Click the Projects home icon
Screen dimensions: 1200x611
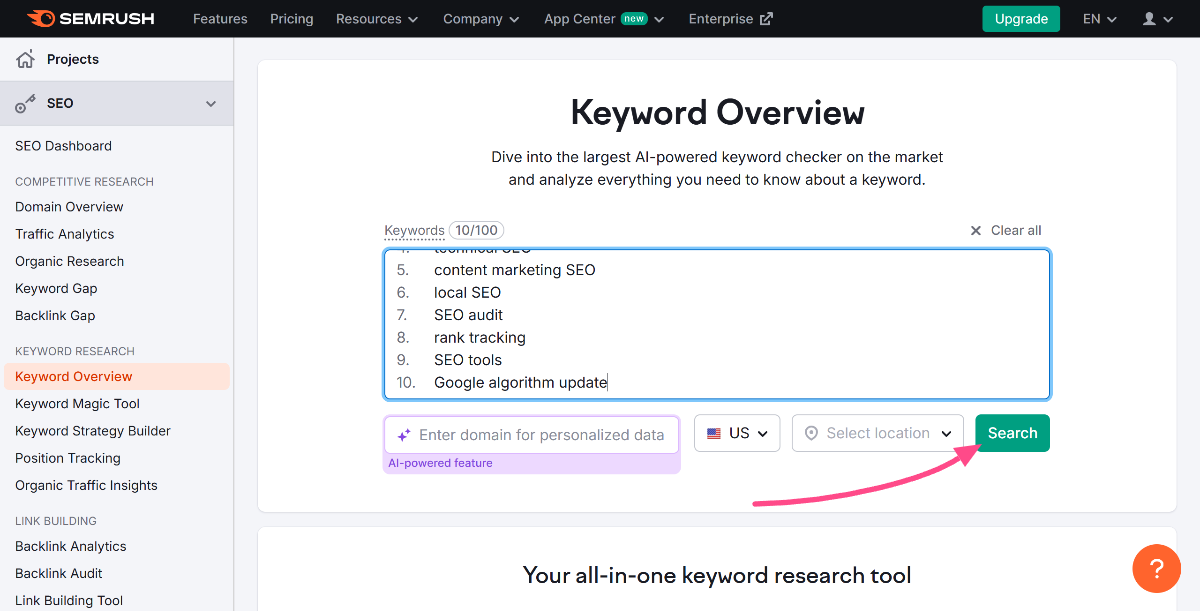coord(25,59)
